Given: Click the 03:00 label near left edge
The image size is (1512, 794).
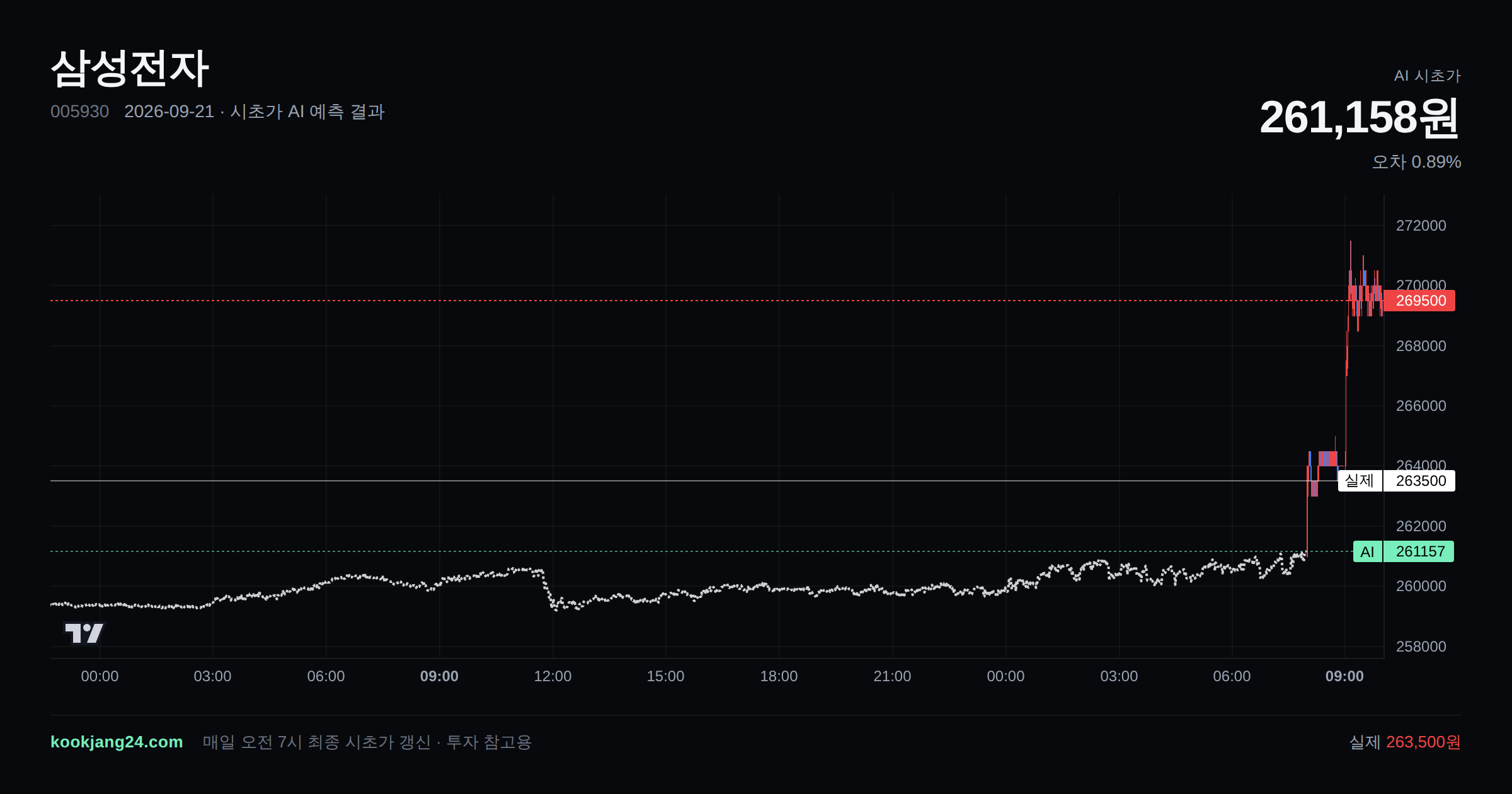Looking at the screenshot, I should [212, 676].
